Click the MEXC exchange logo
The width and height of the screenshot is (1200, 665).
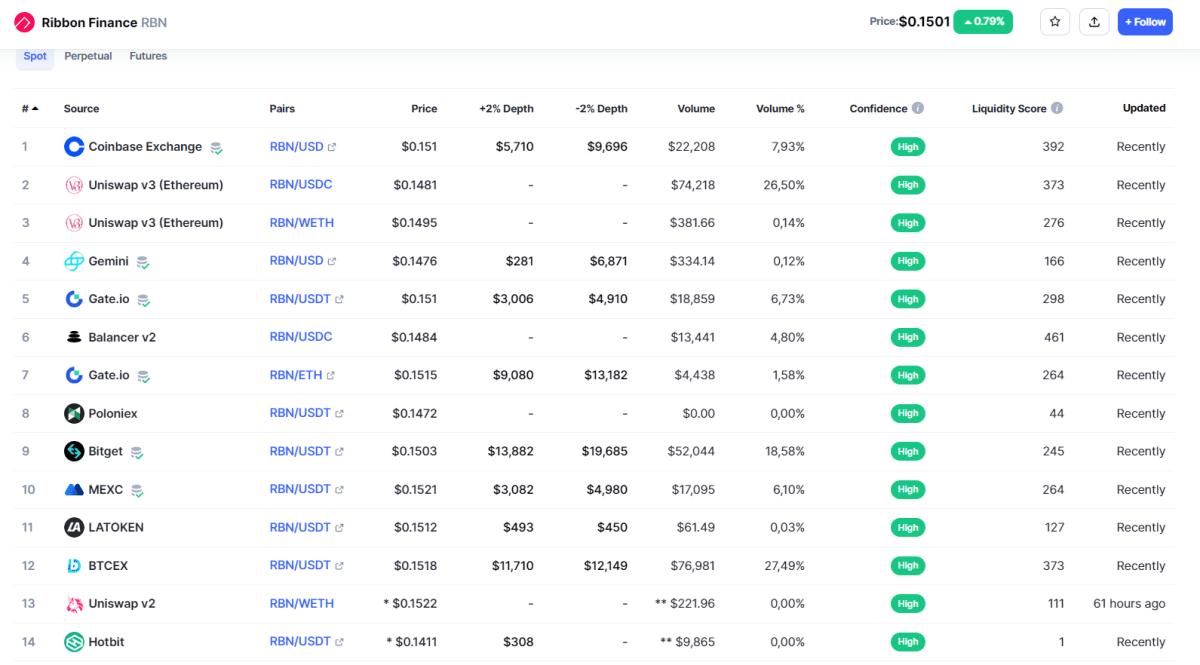74,489
